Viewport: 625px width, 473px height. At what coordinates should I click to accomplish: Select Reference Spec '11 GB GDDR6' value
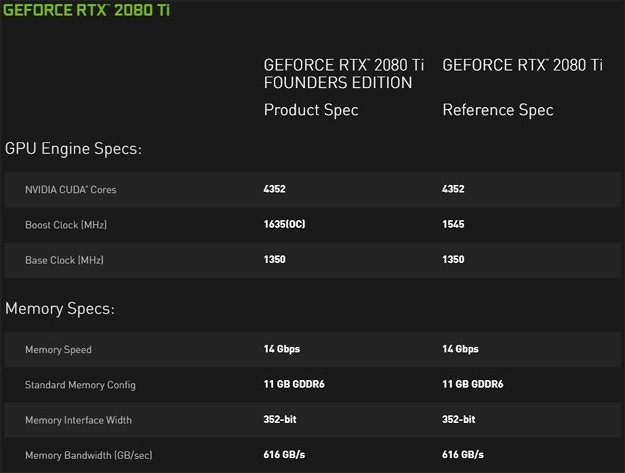472,384
